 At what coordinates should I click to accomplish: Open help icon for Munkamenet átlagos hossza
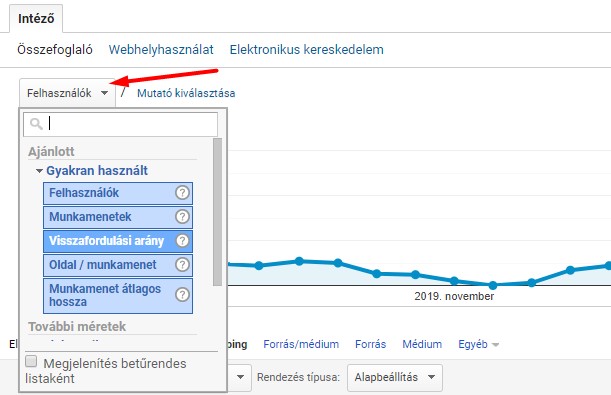(x=182, y=295)
